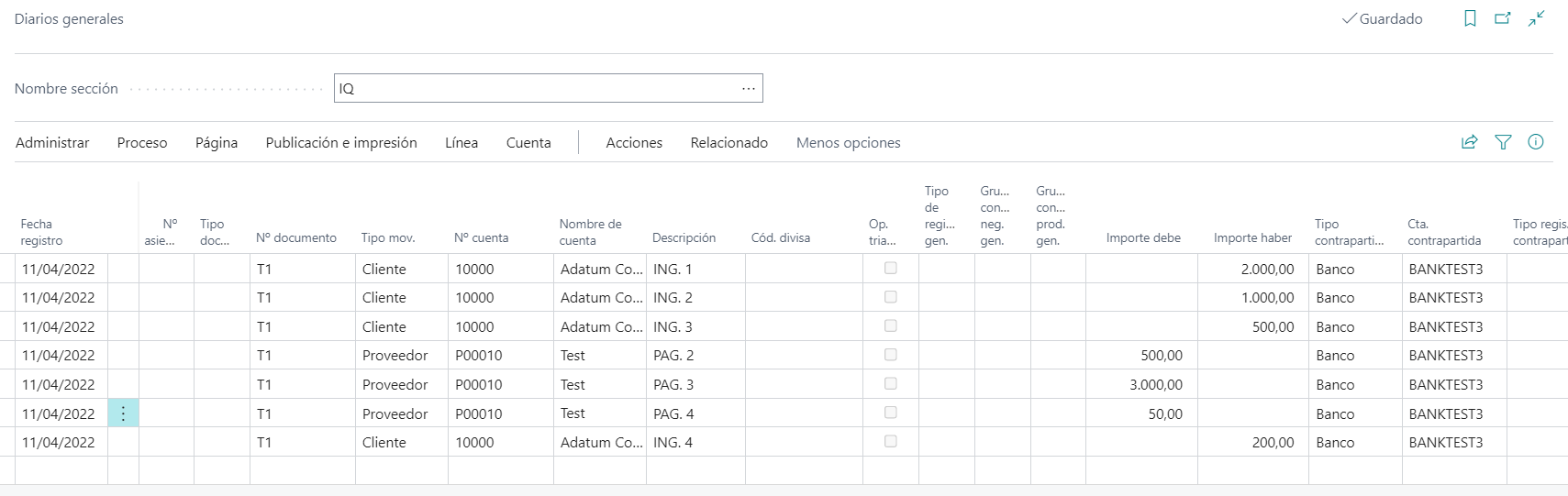Expand the Publicación e impresión menu

coord(341,143)
